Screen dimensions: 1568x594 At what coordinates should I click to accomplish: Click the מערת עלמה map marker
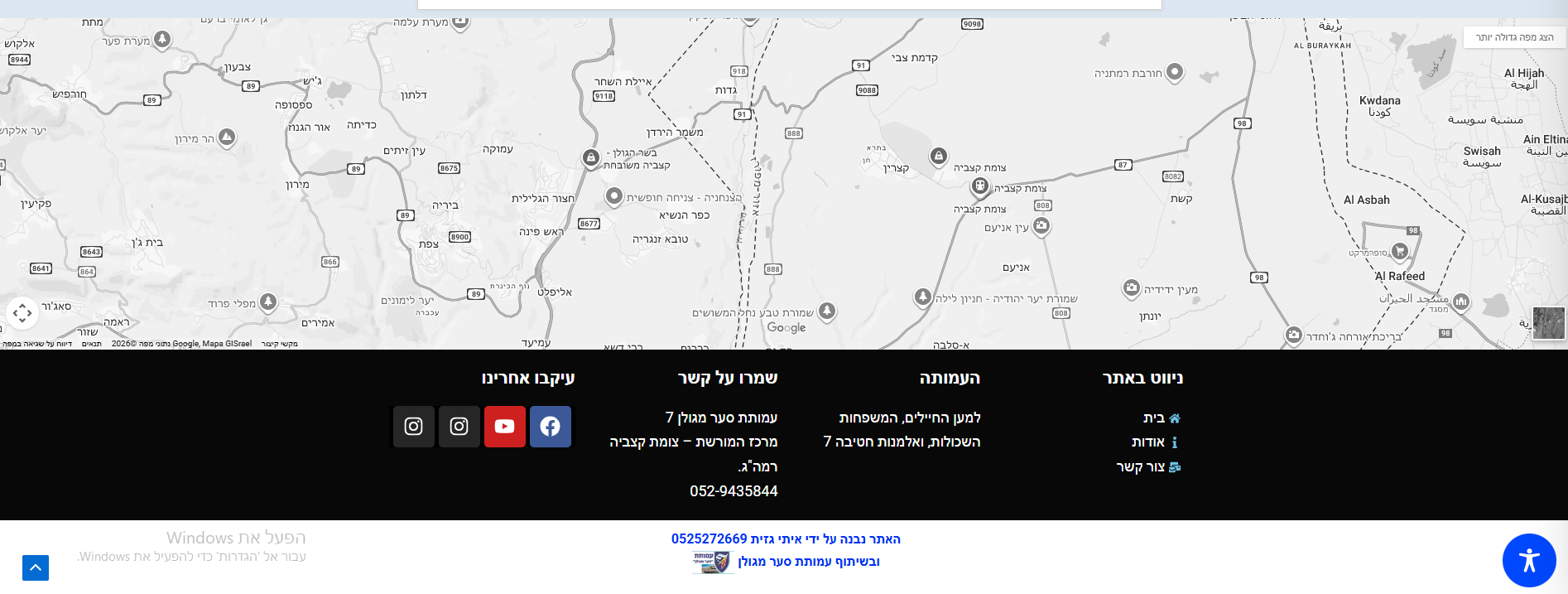coord(460,22)
